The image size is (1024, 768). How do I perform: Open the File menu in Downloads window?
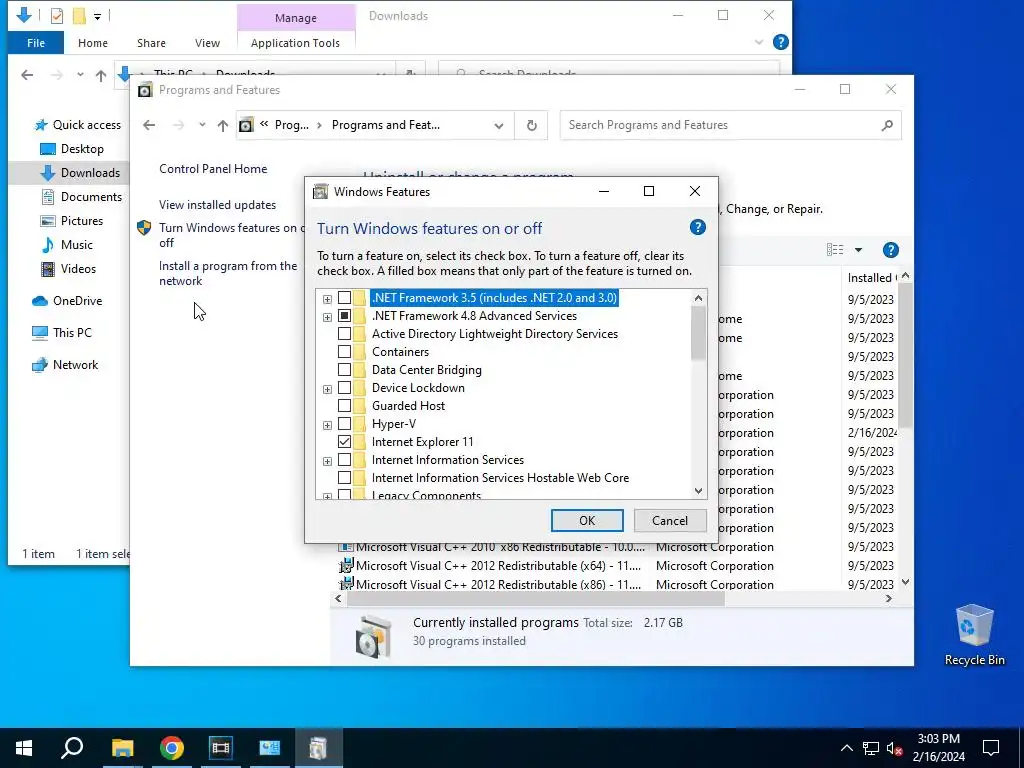pyautogui.click(x=36, y=43)
